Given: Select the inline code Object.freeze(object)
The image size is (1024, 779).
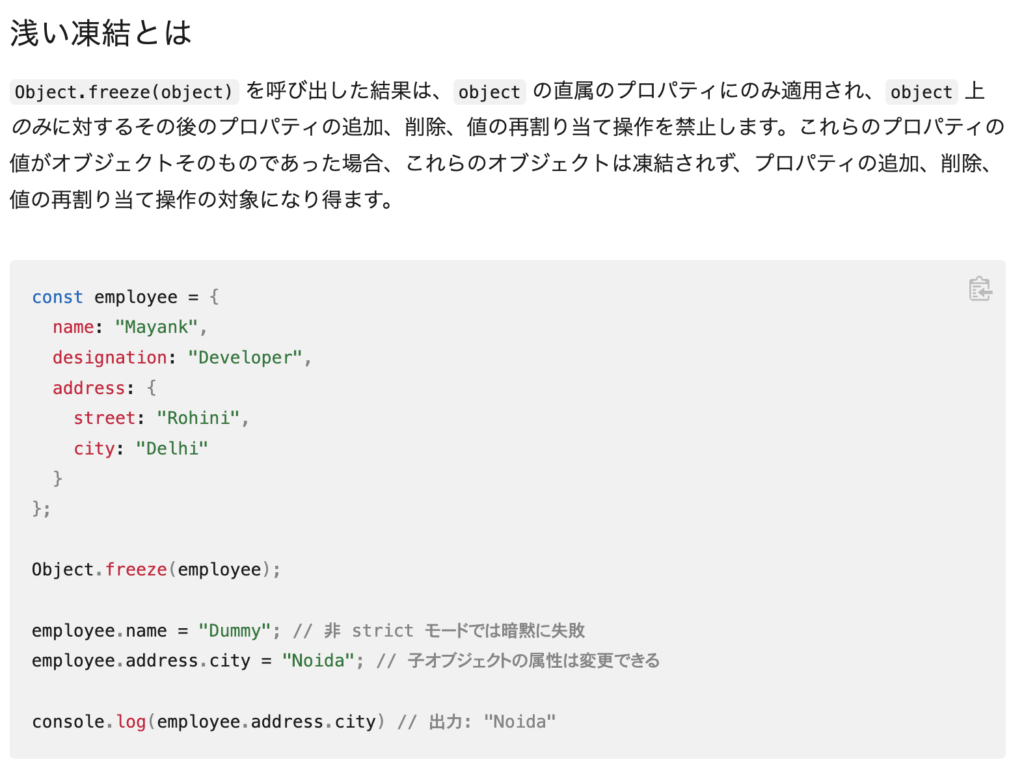Looking at the screenshot, I should pyautogui.click(x=123, y=92).
